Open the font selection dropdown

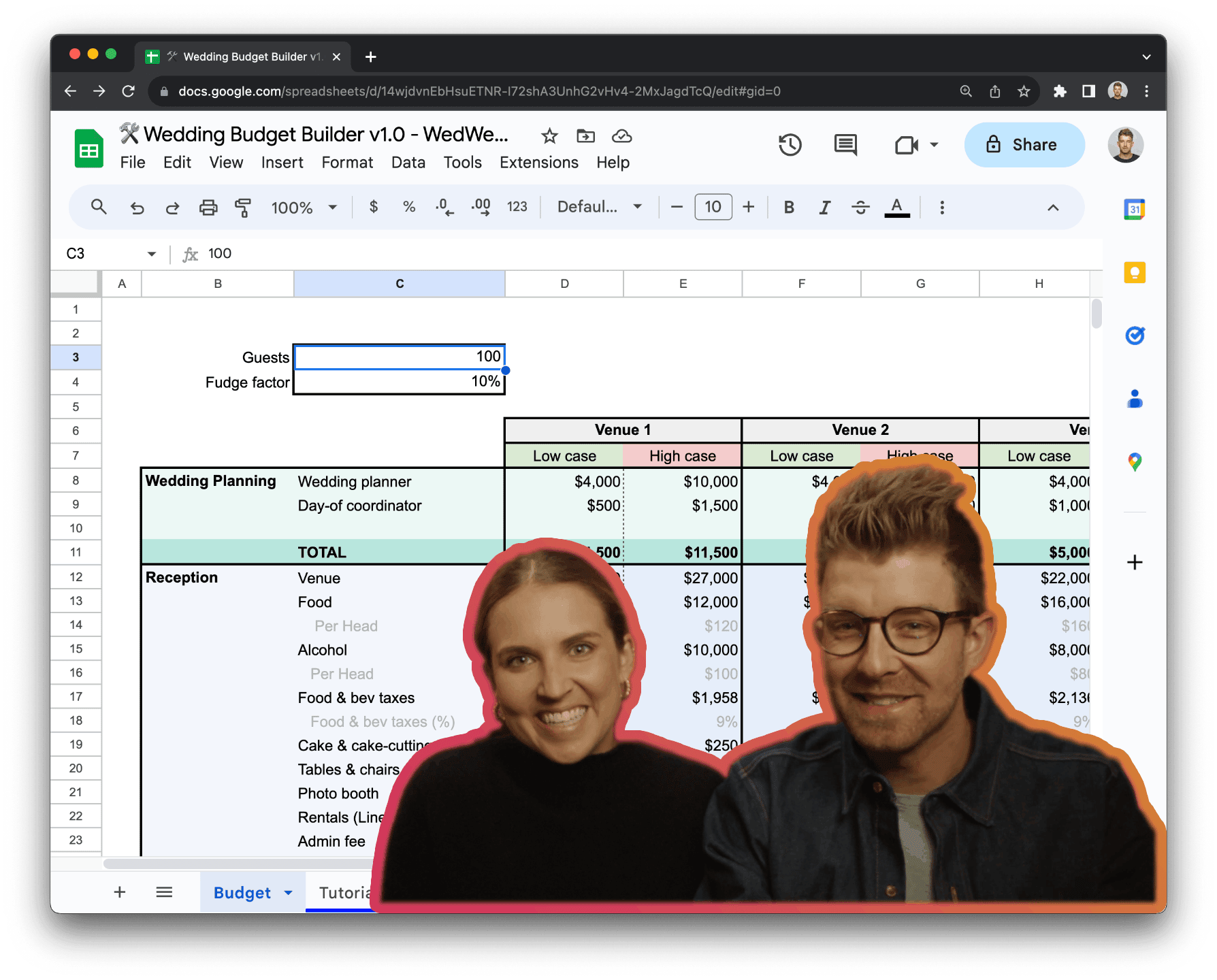[x=598, y=207]
